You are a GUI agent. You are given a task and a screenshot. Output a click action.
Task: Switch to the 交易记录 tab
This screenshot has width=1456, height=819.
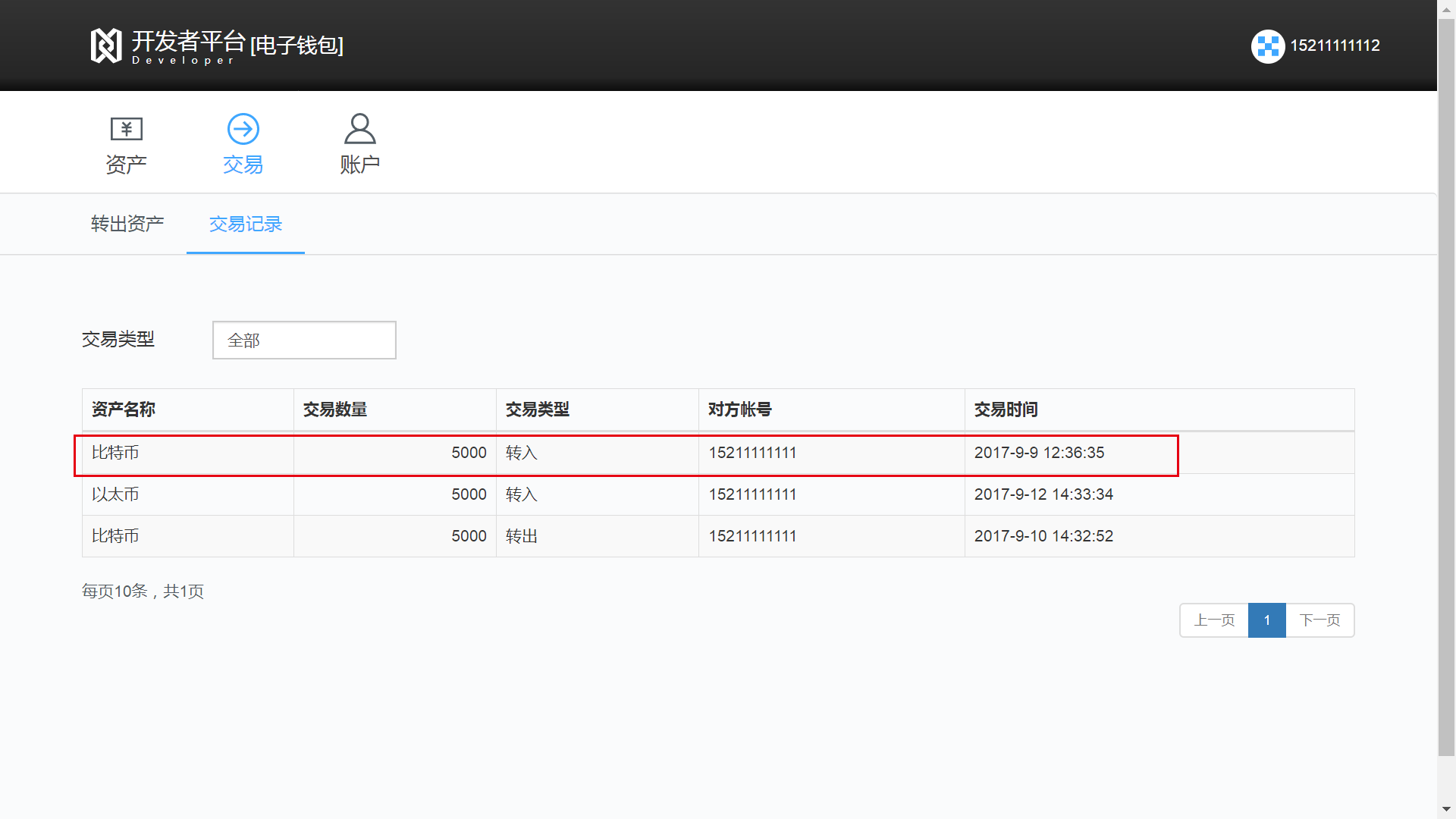point(245,224)
